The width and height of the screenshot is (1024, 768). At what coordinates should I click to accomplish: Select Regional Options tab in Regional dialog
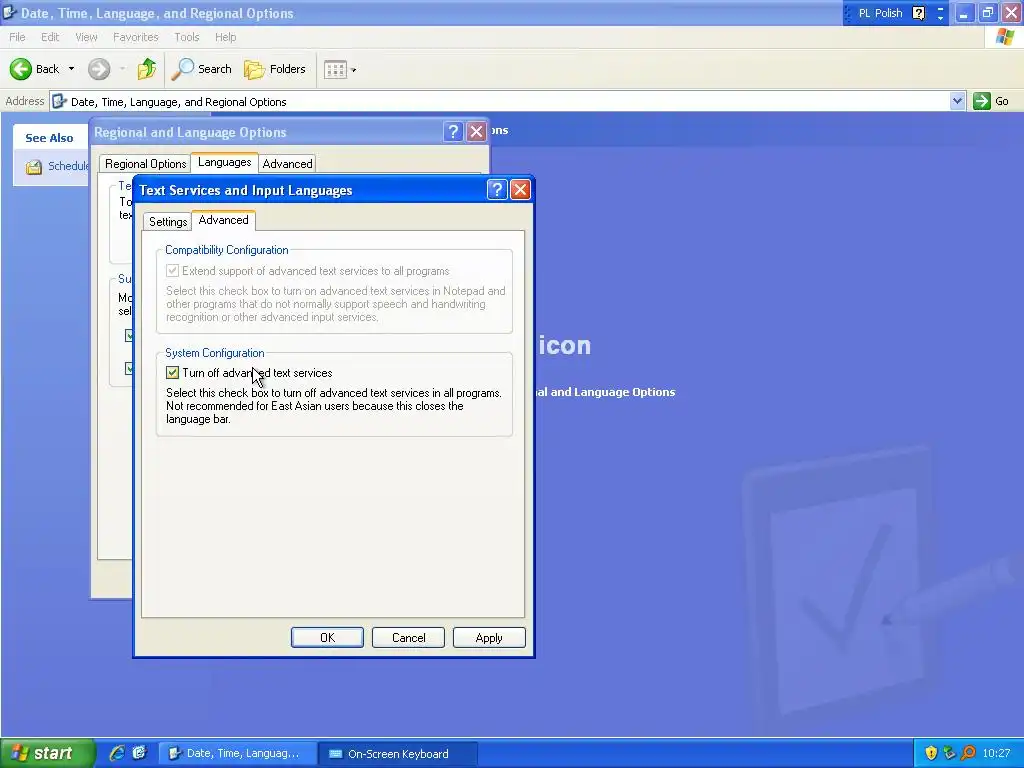point(145,164)
